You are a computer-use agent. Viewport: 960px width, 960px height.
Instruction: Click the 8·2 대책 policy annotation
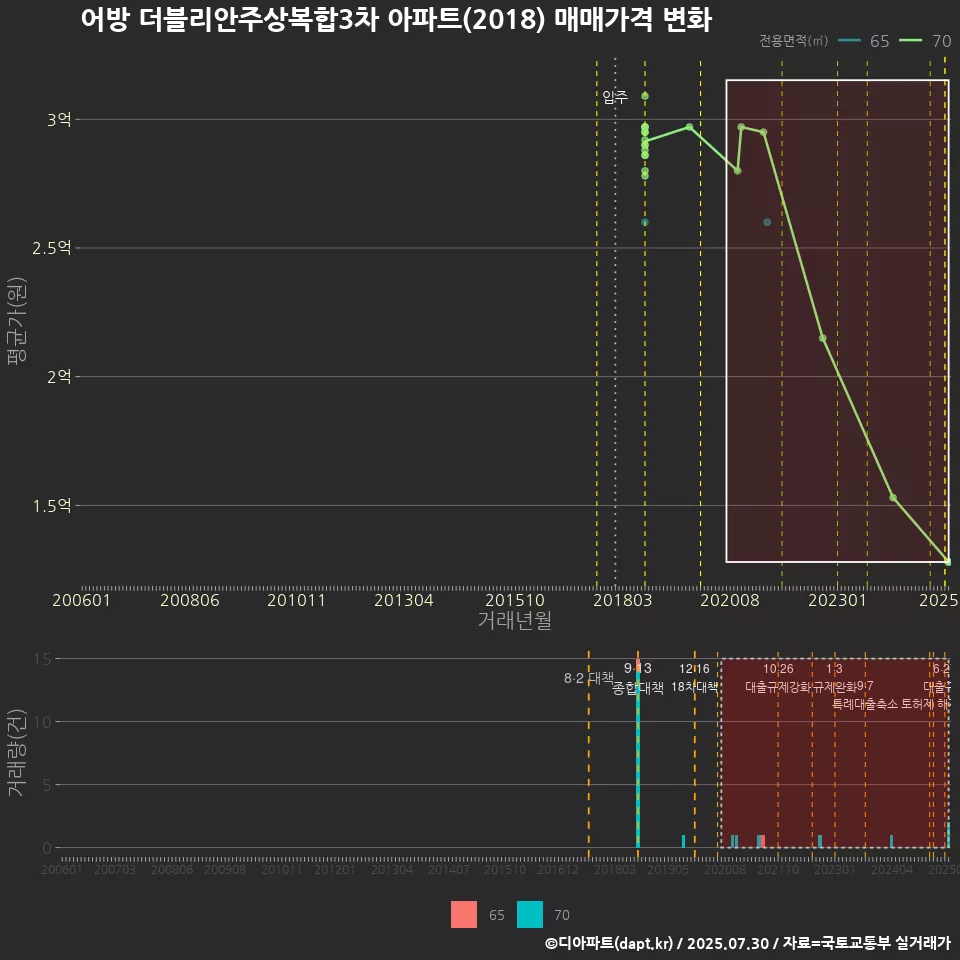coord(588,678)
